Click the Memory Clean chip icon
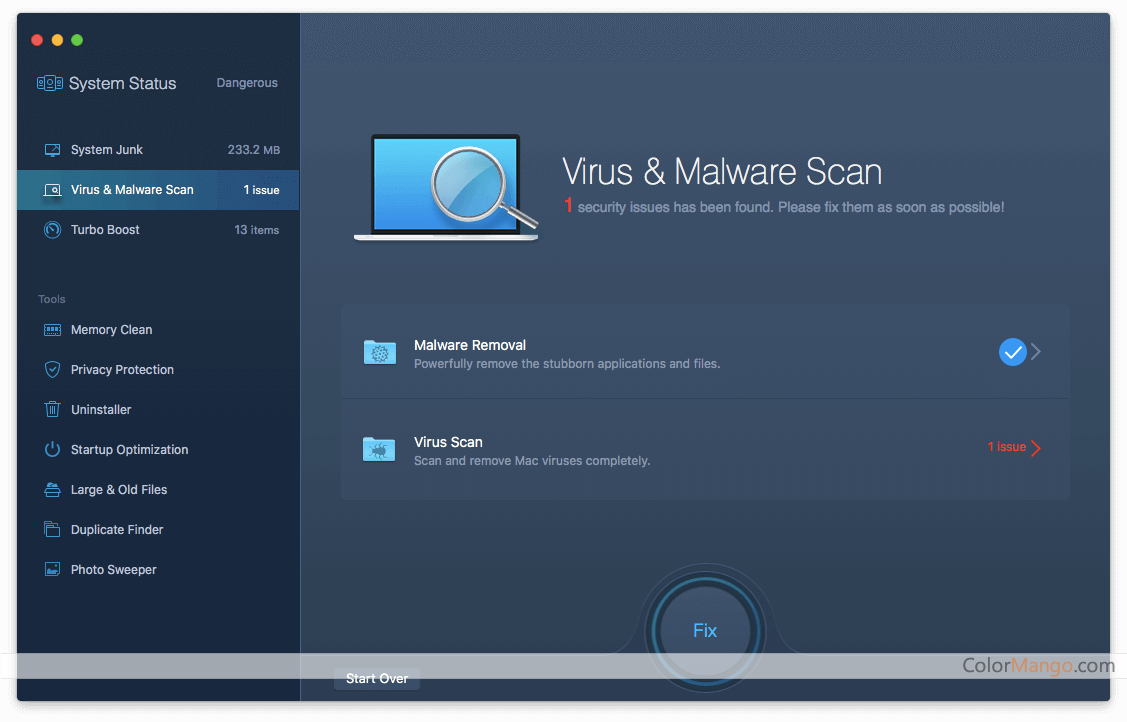Screen dimensions: 1127x722 pyautogui.click(x=52, y=330)
